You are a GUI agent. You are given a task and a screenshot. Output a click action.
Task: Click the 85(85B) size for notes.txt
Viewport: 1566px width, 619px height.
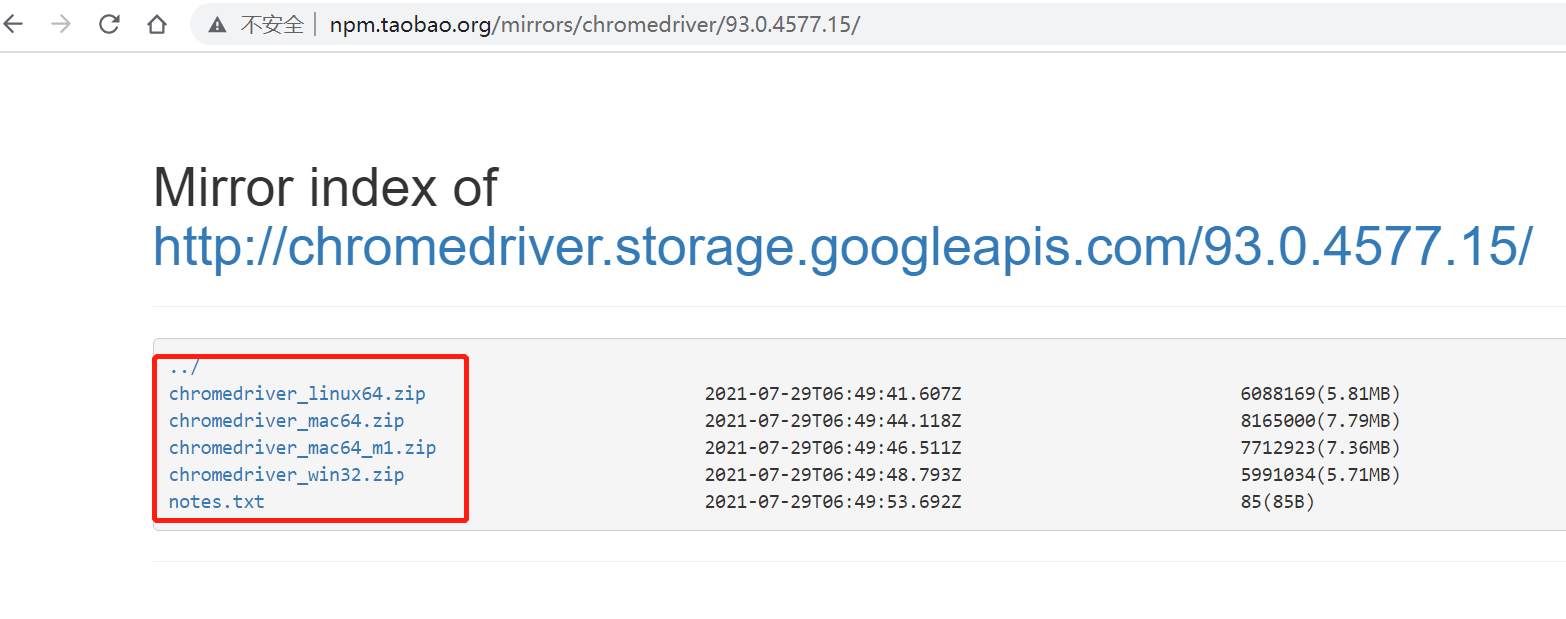point(1277,502)
